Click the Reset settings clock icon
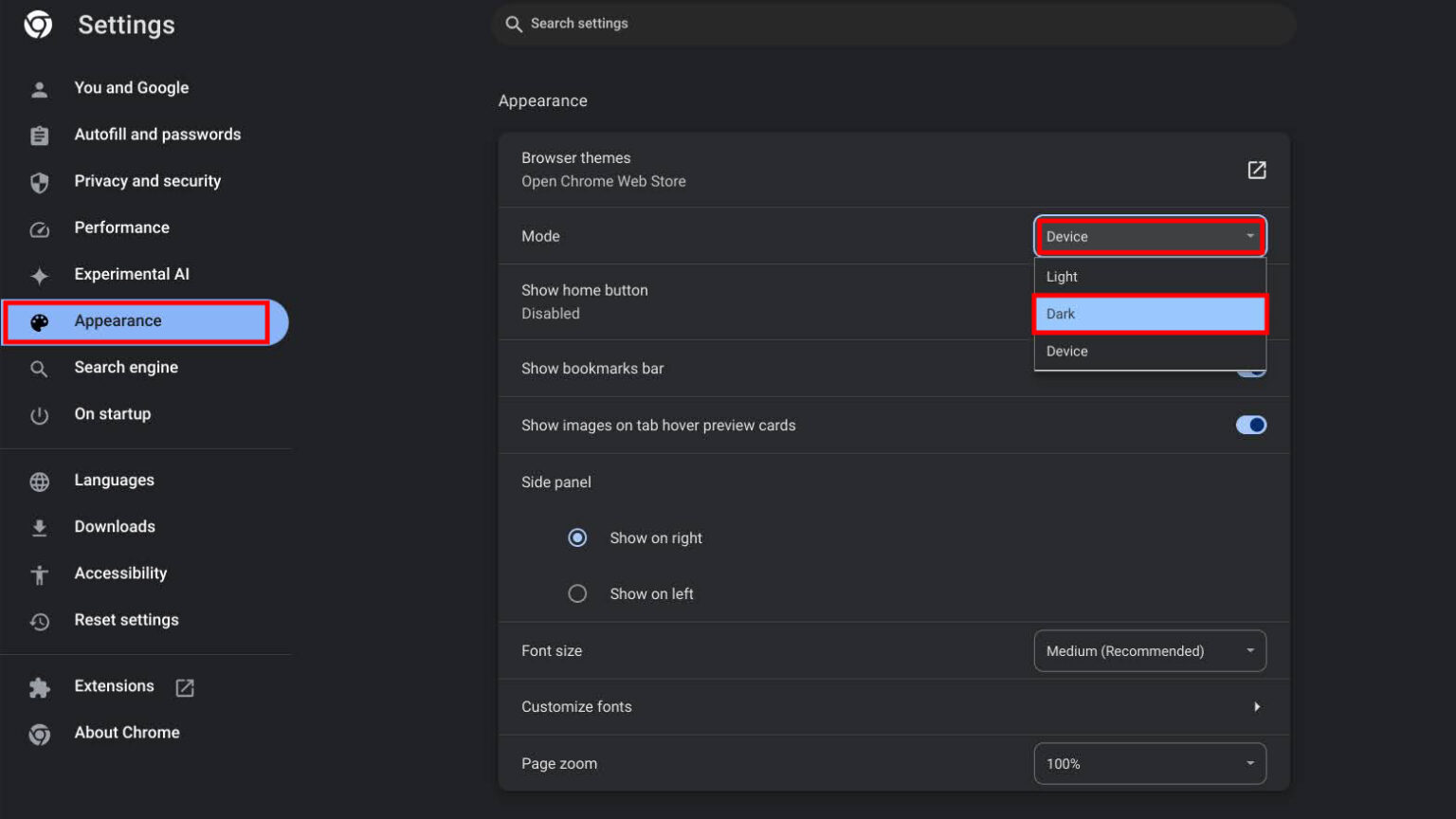Viewport: 1456px width, 819px height. tap(39, 620)
